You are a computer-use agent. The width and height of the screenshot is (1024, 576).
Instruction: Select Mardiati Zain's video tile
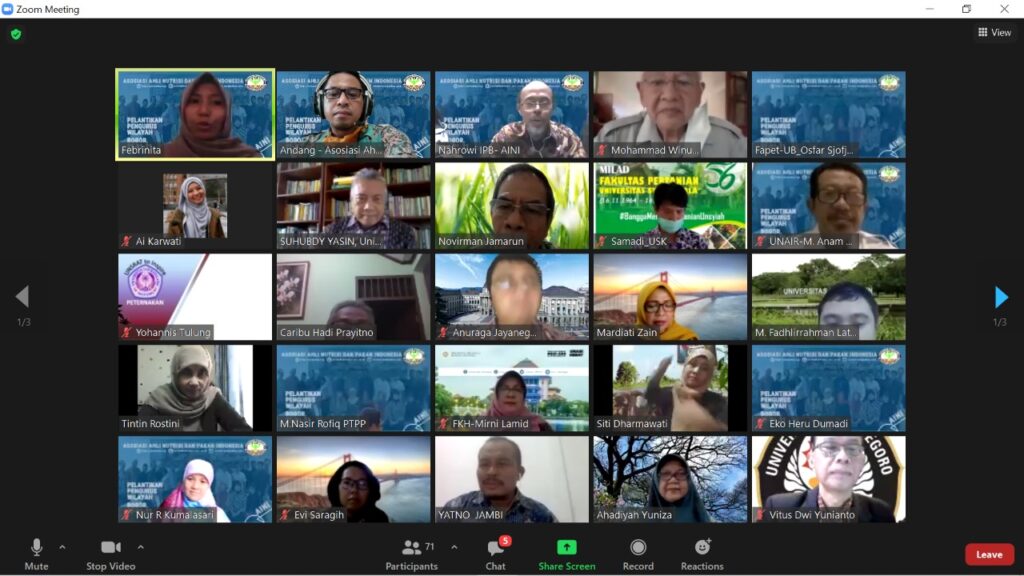(670, 297)
